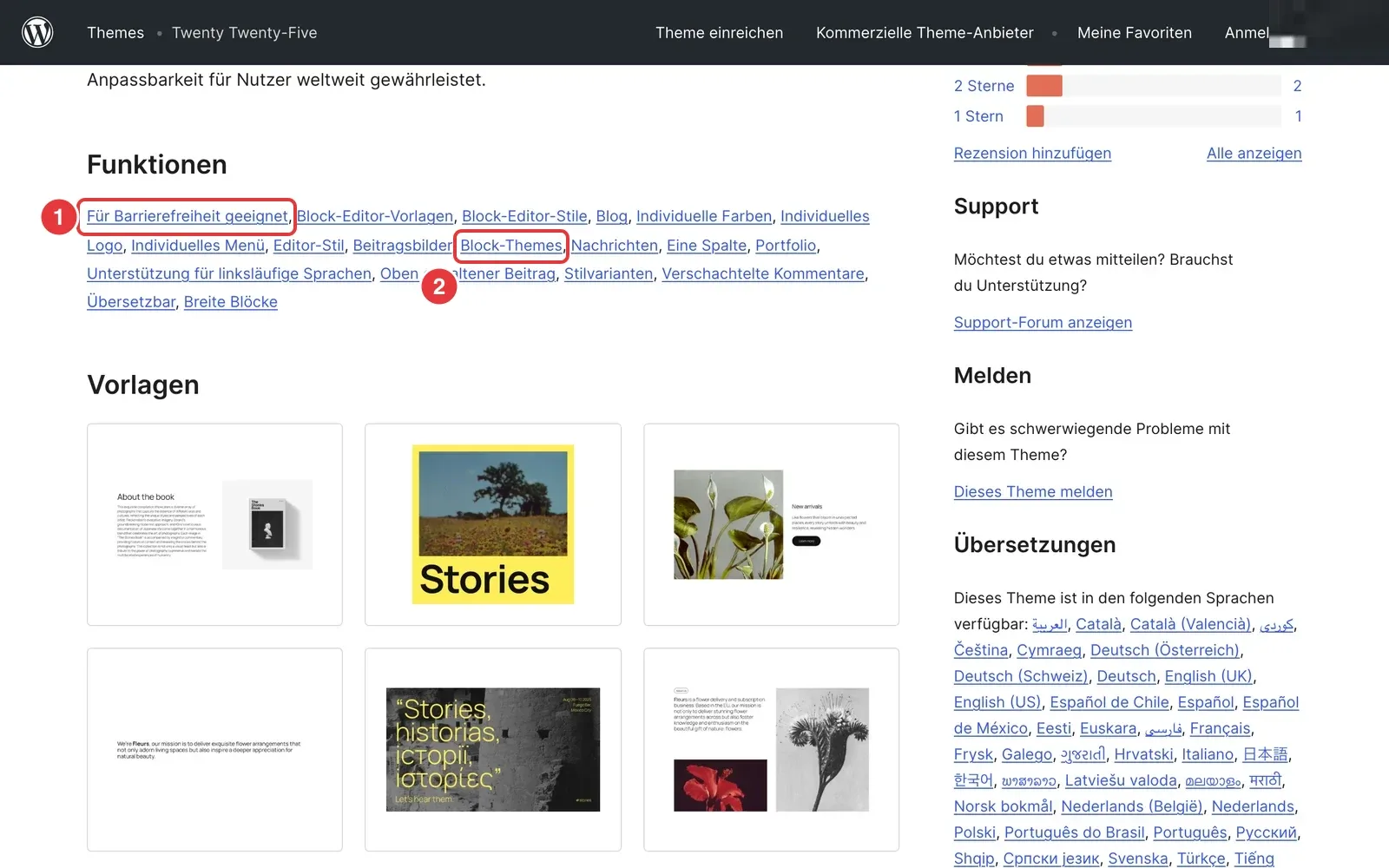This screenshot has width=1389, height=868.
Task: Click the '1 Stern' rating link
Action: 978,116
